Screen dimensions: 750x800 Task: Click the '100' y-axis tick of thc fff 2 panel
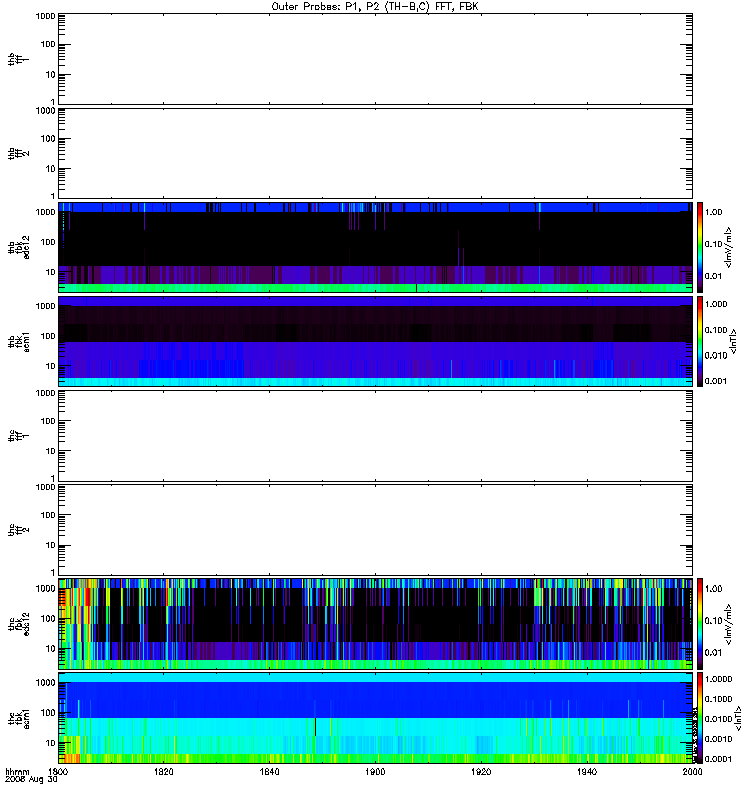48,515
